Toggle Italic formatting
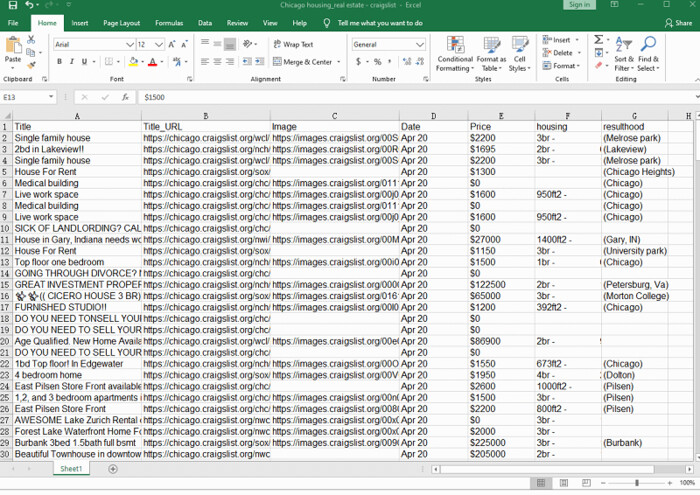 (71, 62)
